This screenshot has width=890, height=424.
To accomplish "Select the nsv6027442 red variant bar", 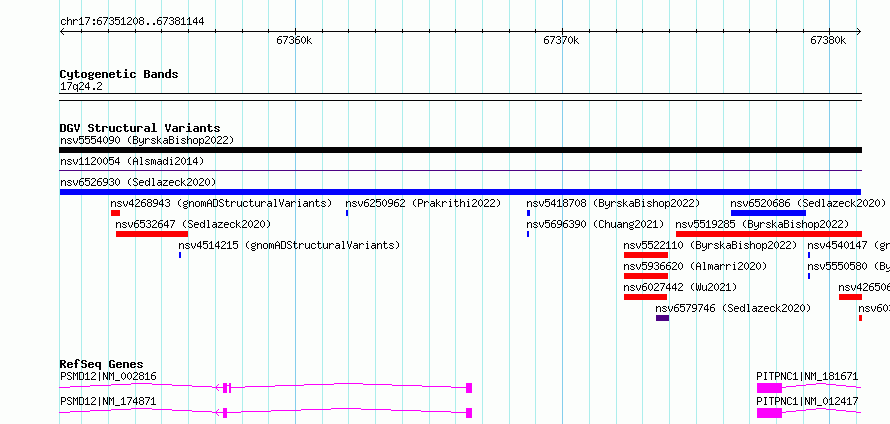I will point(645,297).
